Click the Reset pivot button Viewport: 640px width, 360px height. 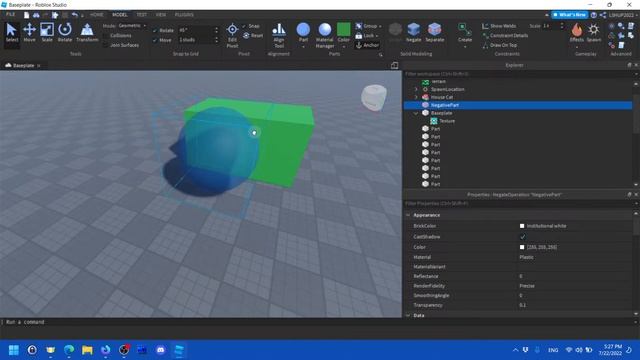coord(253,36)
